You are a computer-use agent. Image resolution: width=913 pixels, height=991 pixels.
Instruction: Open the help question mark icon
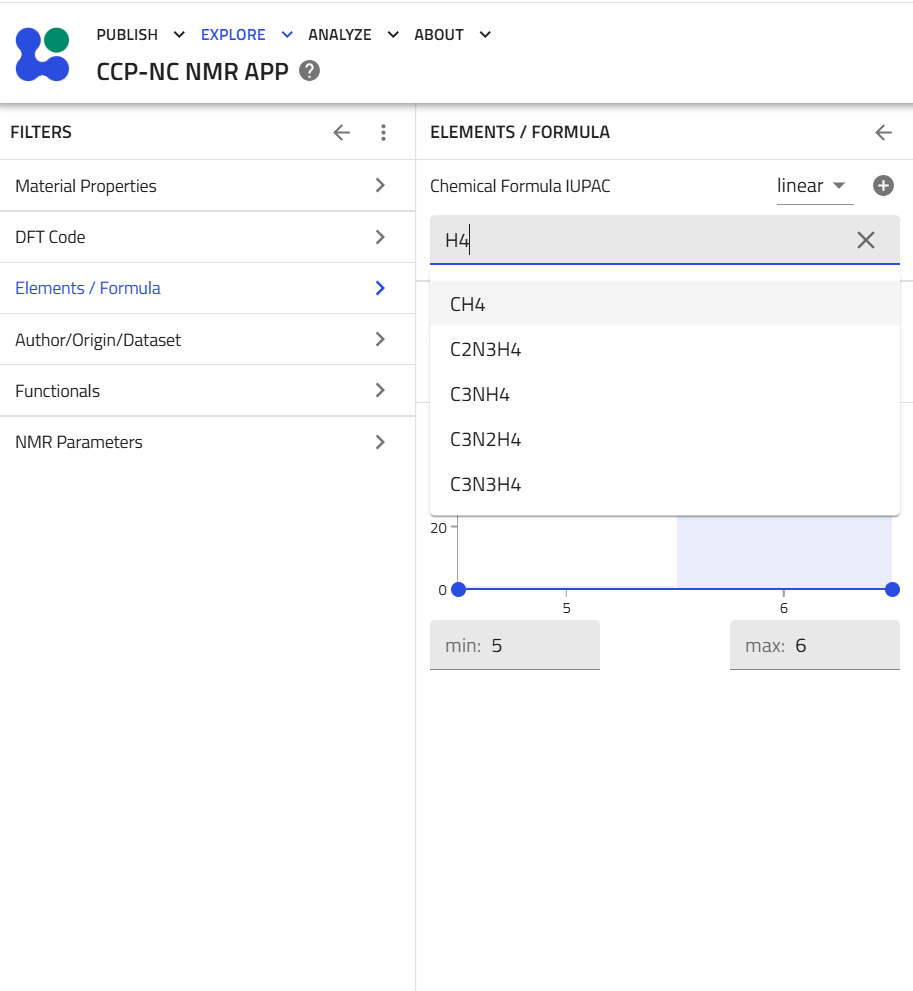(309, 71)
